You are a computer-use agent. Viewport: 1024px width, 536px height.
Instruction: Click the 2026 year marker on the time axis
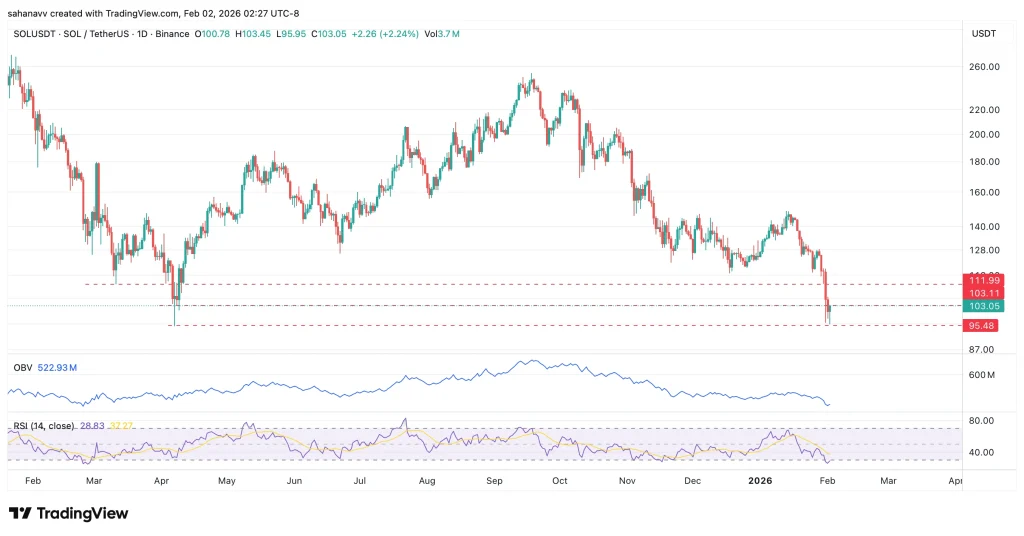point(761,481)
